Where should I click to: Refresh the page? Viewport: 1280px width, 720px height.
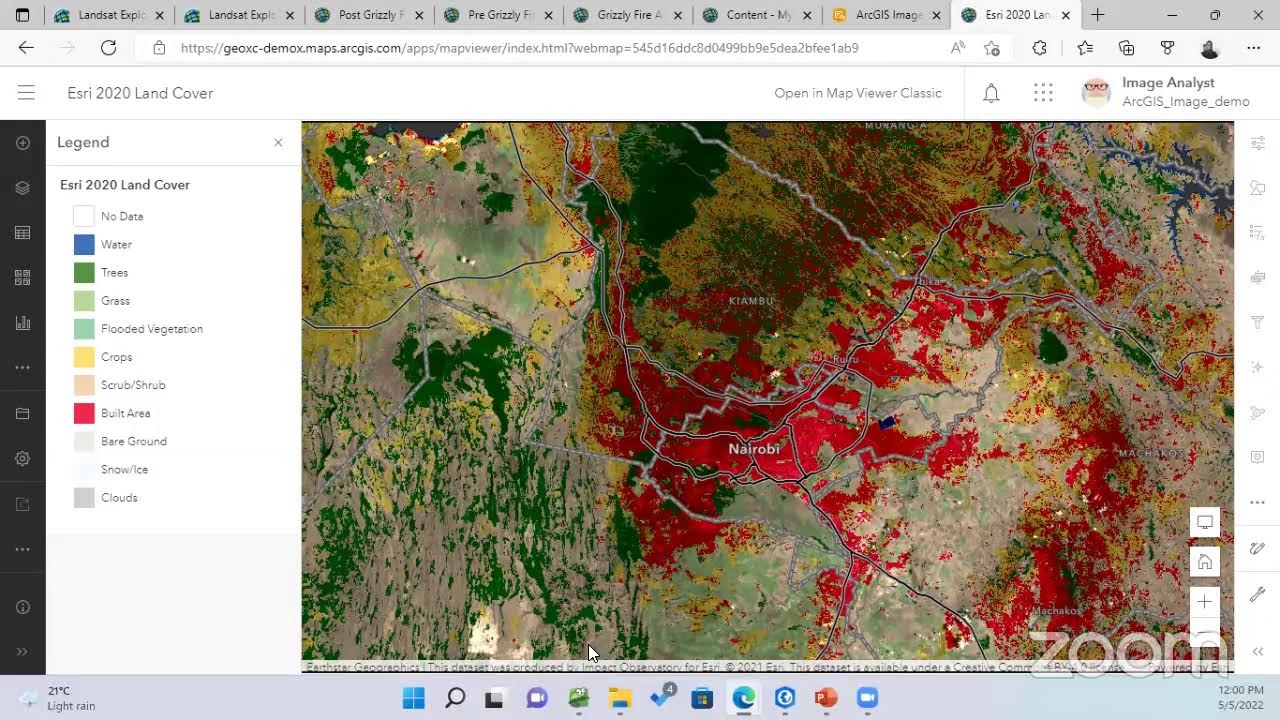108,48
